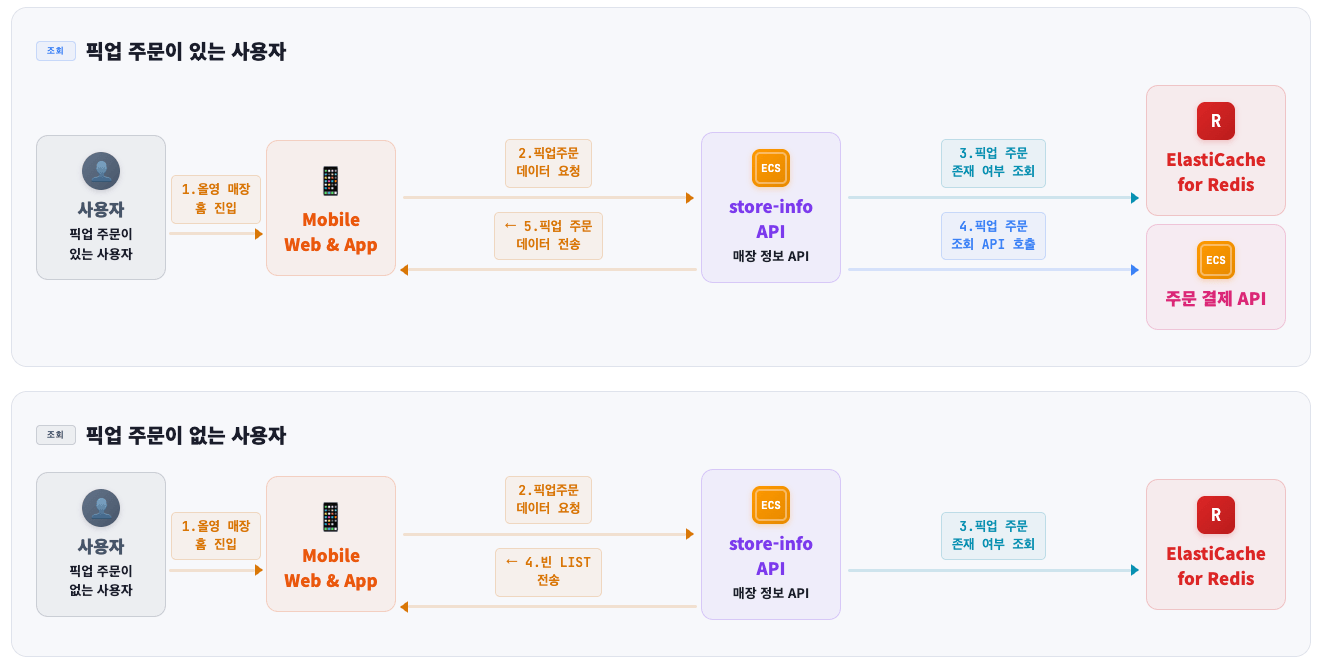Click the 픽업 주문이 없는 사용자 section heading
Screen dimensions: 1327x668
point(186,436)
